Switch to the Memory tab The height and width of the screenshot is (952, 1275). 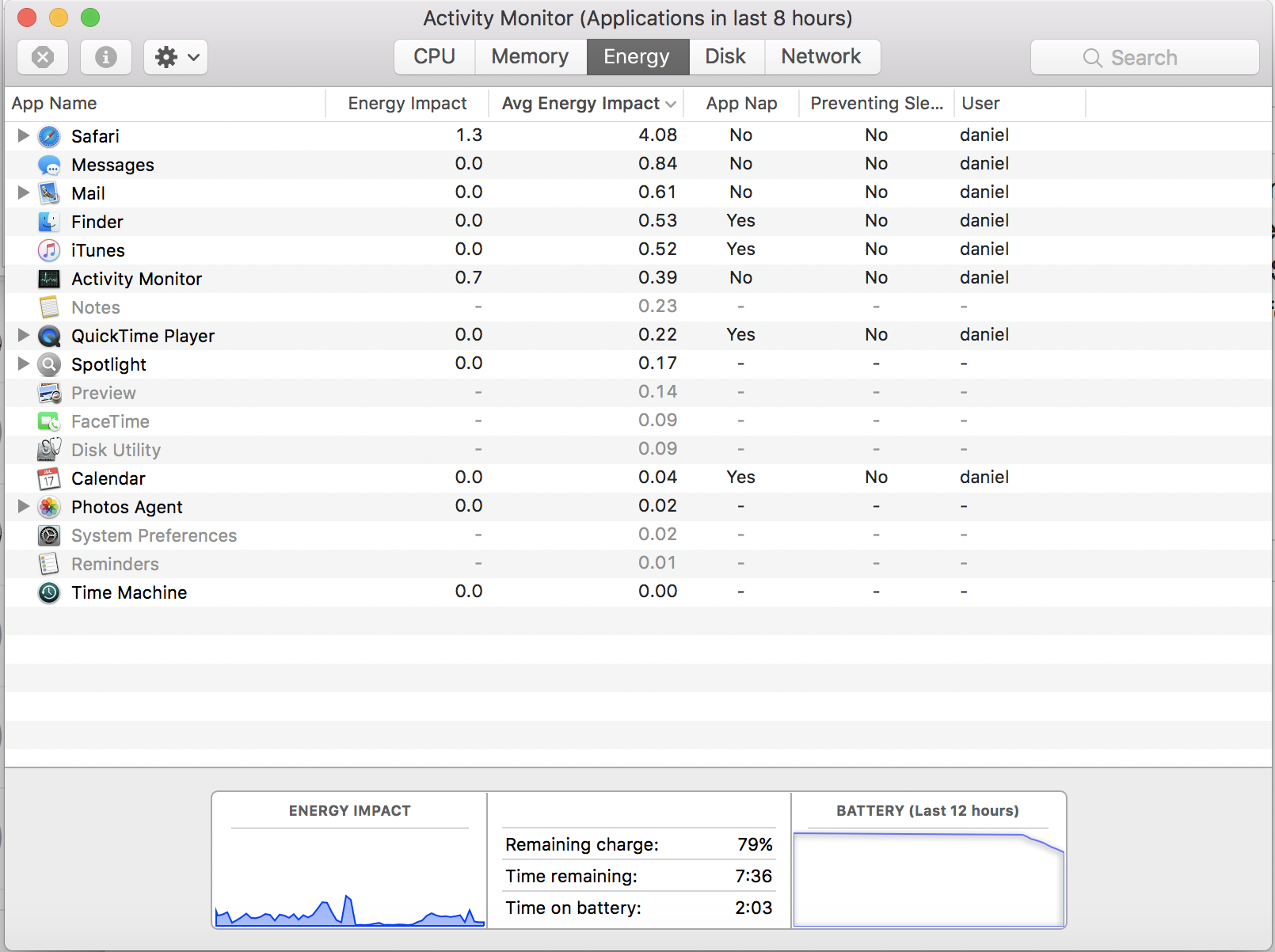point(530,57)
